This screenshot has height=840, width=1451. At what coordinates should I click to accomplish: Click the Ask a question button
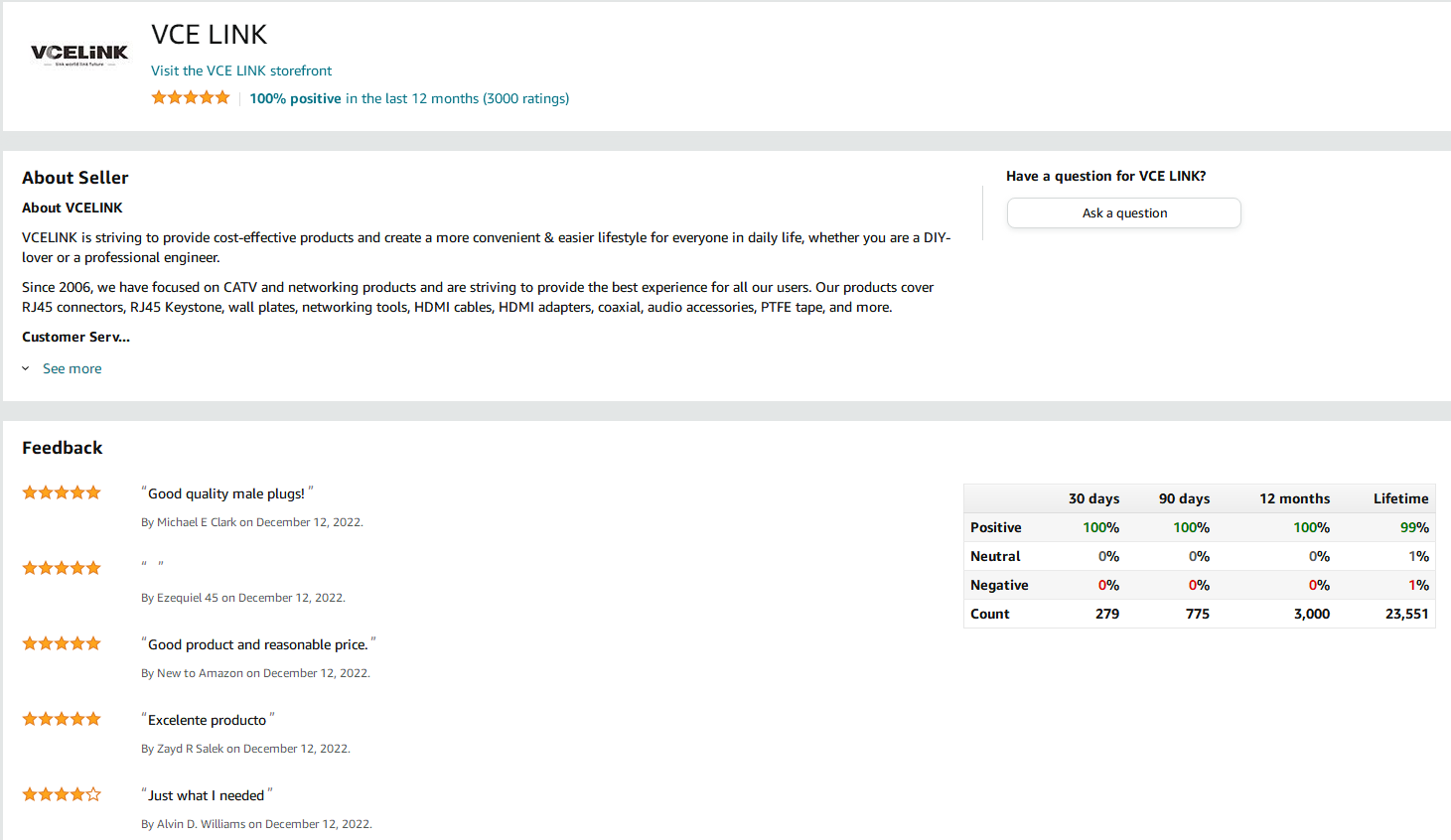coord(1124,213)
